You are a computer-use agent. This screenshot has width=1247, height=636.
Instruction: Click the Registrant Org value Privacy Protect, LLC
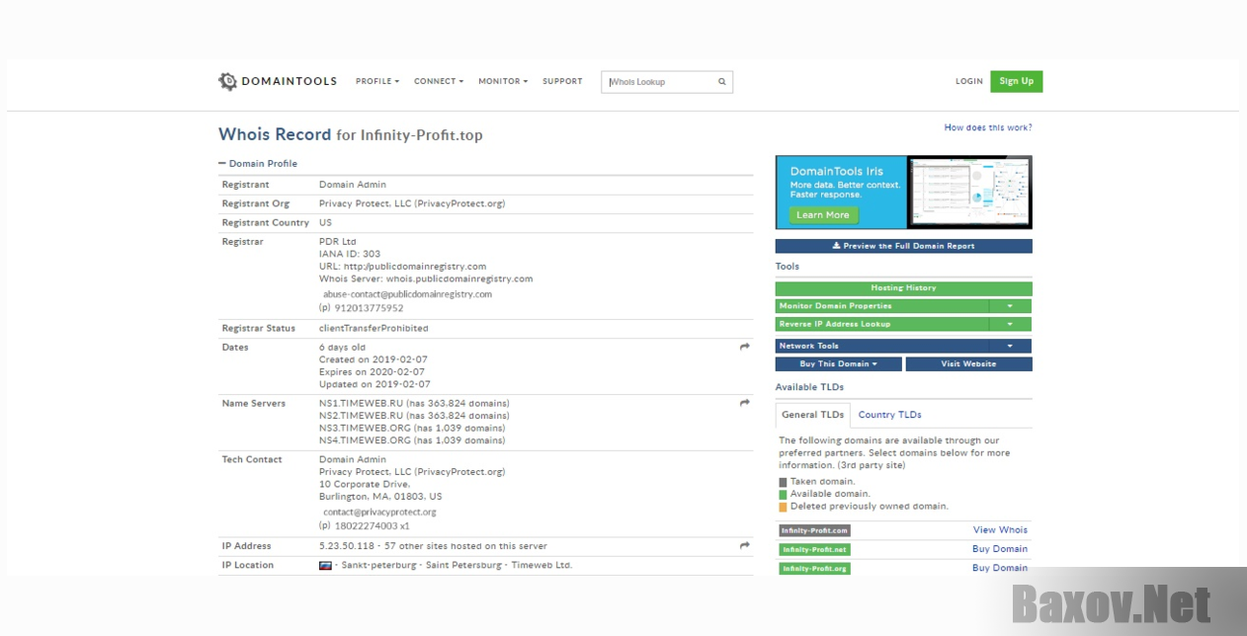point(412,204)
